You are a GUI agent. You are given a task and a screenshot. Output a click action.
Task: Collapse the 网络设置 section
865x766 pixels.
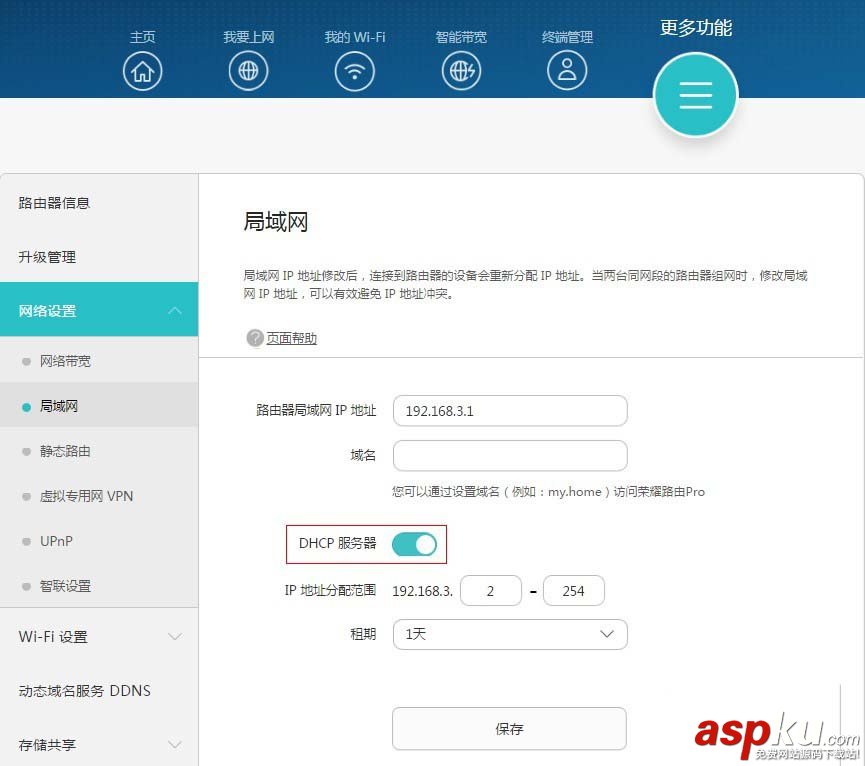click(99, 309)
